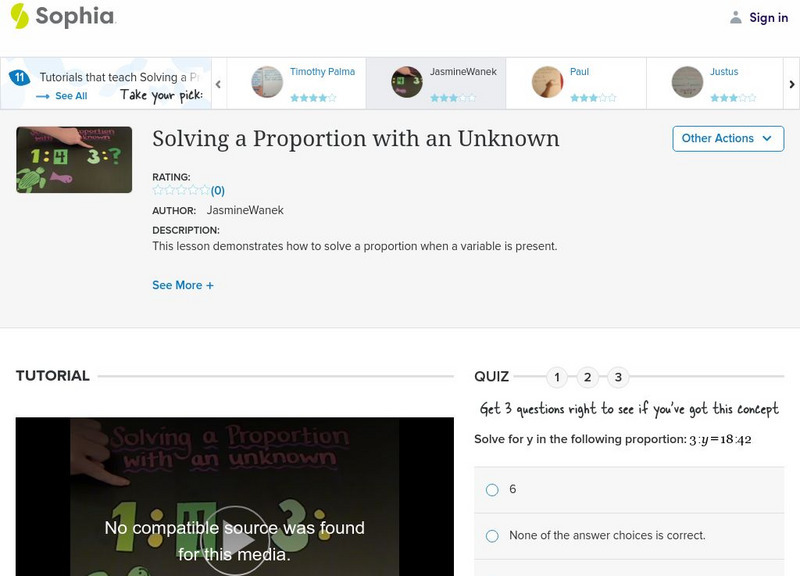Jump to quiz question 3
This screenshot has height=576, width=800.
click(x=618, y=377)
